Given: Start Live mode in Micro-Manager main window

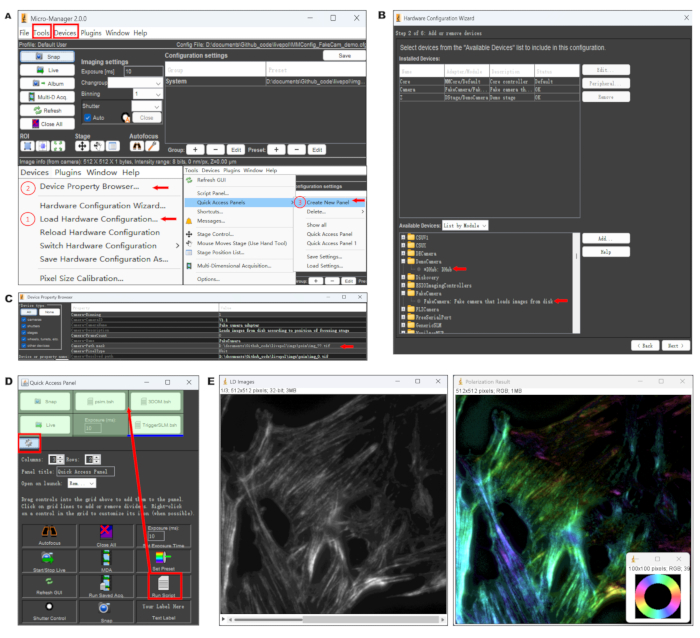Looking at the screenshot, I should click(x=47, y=70).
